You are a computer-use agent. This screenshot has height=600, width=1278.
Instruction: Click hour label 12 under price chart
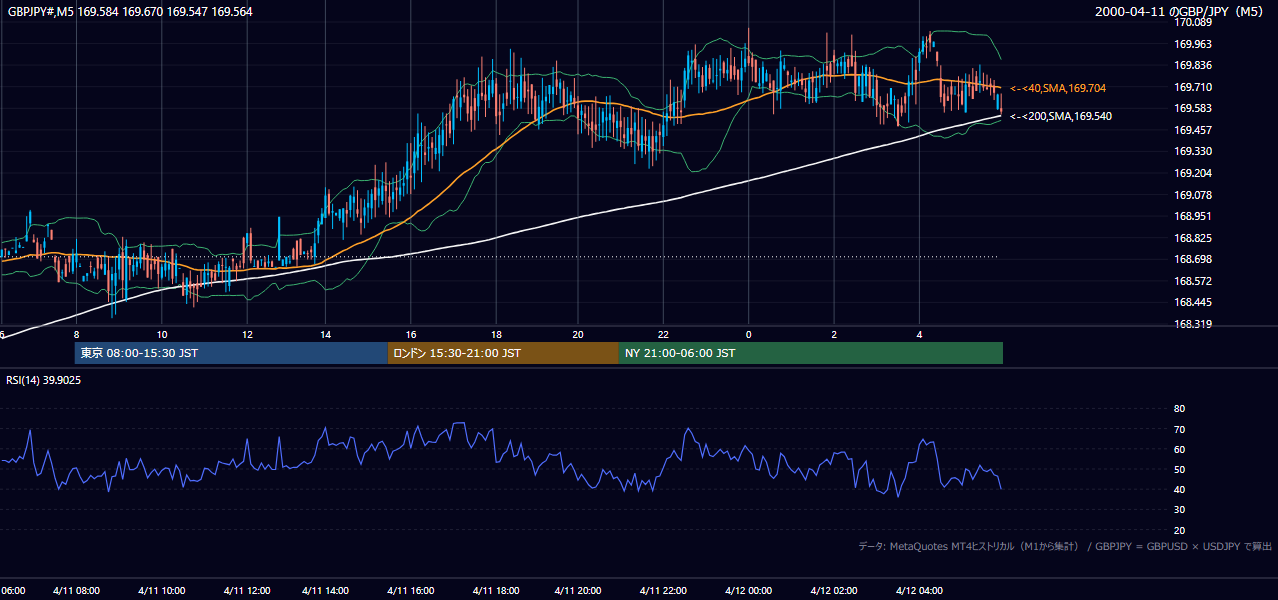(247, 334)
